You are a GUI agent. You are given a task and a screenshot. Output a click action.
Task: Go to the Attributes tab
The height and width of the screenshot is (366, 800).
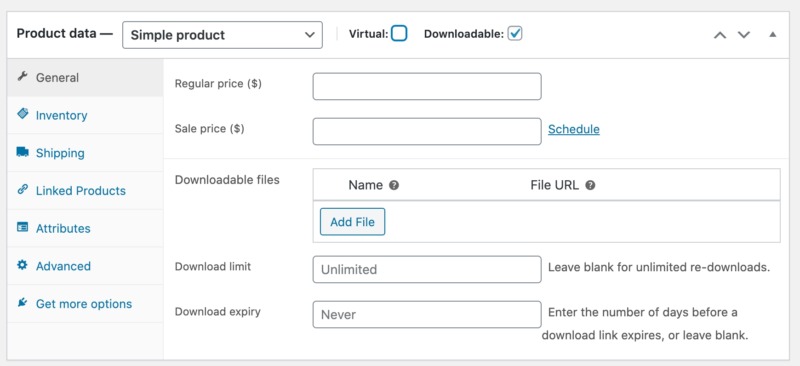[85, 228]
